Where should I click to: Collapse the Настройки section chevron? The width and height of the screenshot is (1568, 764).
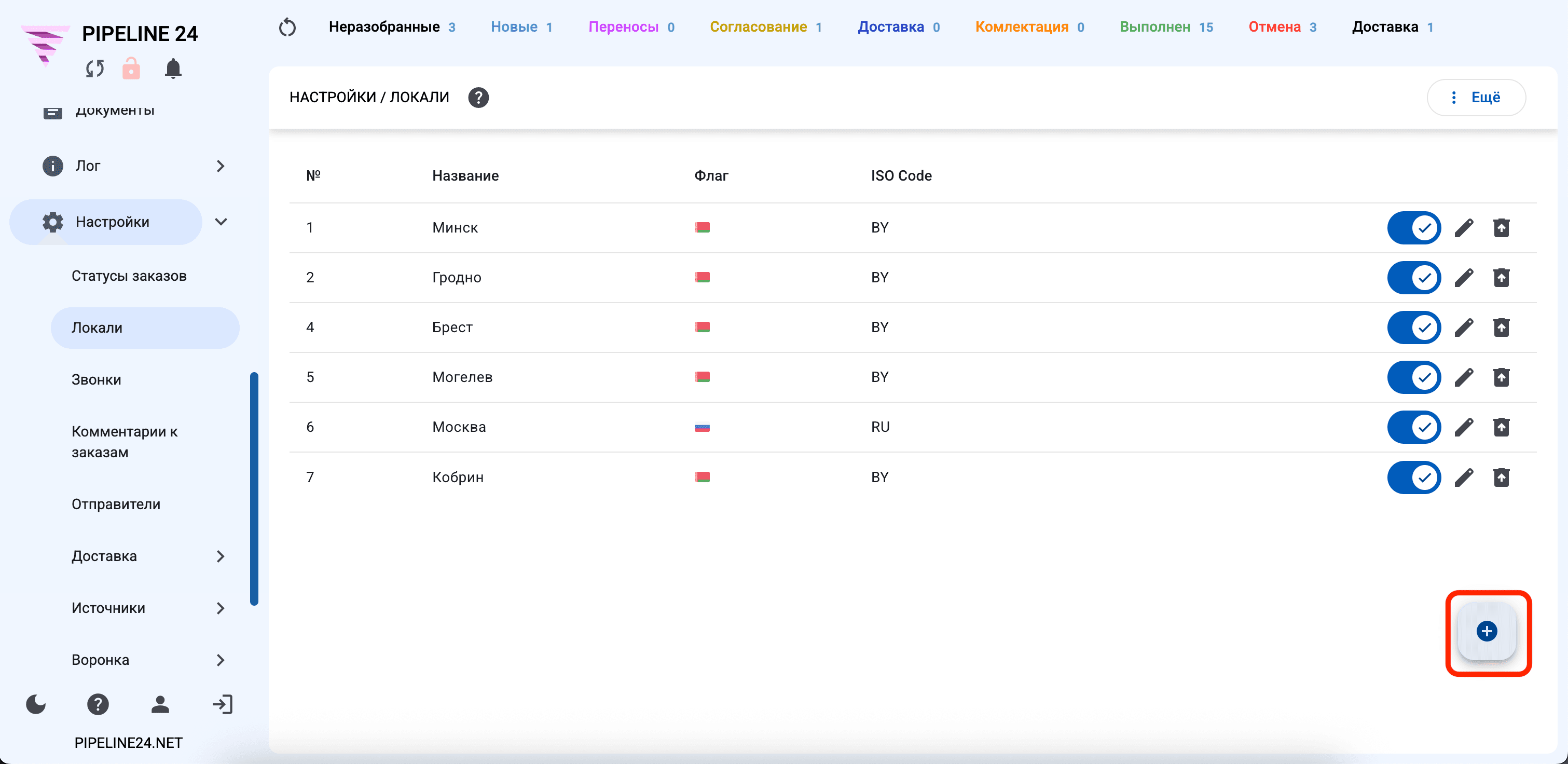222,222
